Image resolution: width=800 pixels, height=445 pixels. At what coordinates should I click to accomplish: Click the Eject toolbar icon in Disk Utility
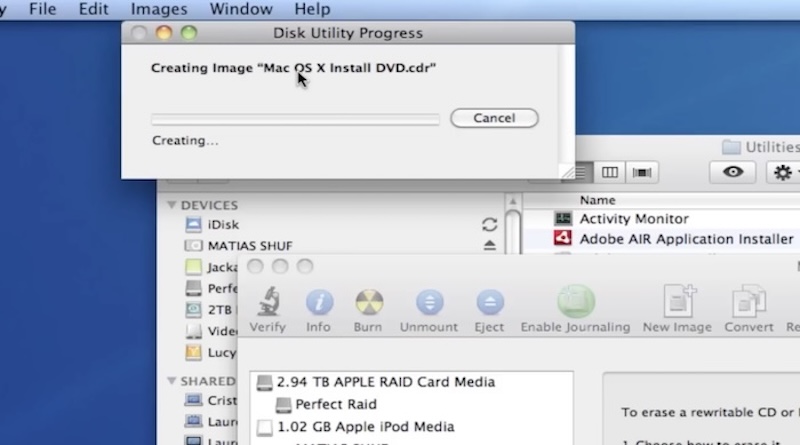coord(490,303)
